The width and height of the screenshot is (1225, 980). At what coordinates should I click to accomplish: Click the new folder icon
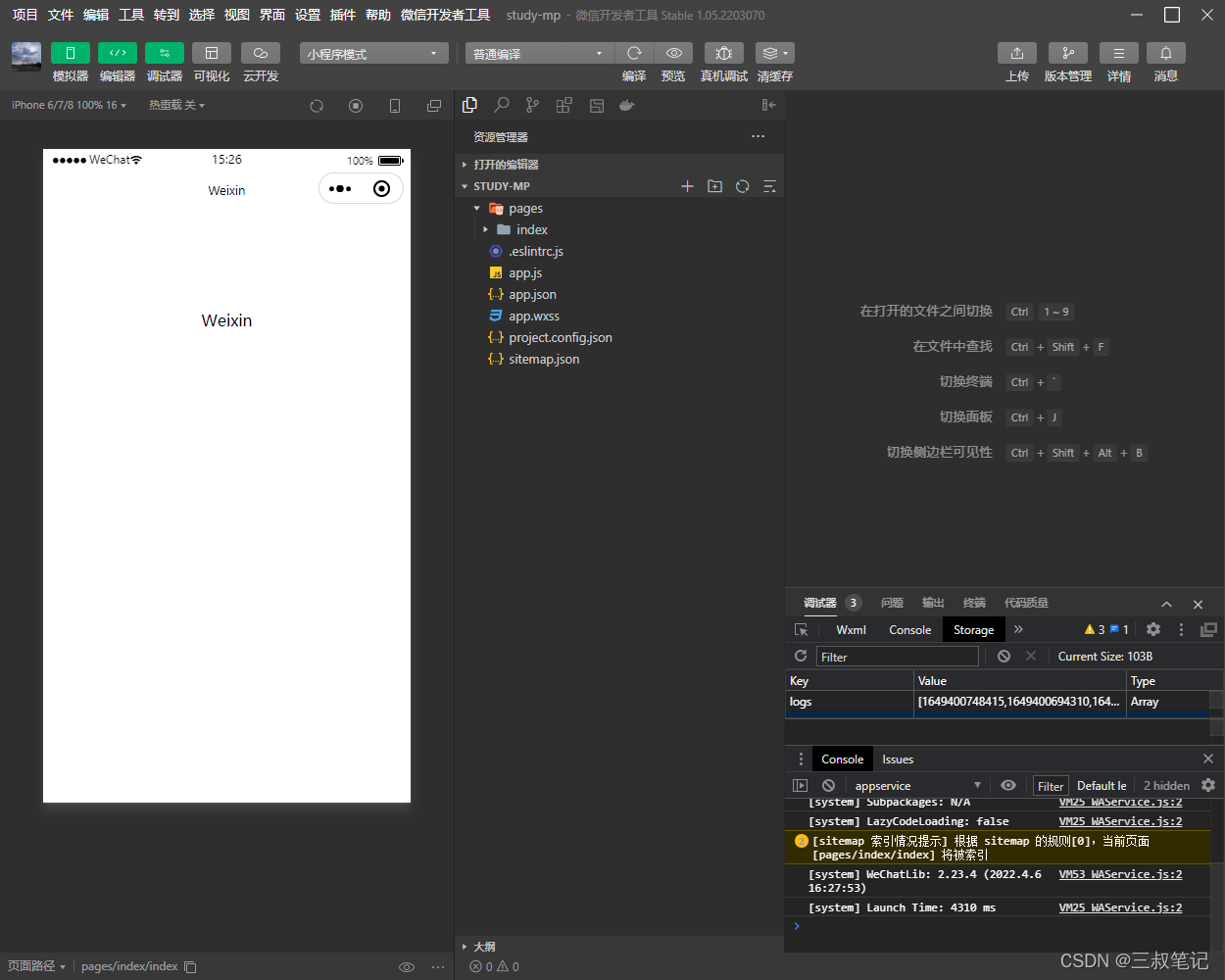point(714,186)
